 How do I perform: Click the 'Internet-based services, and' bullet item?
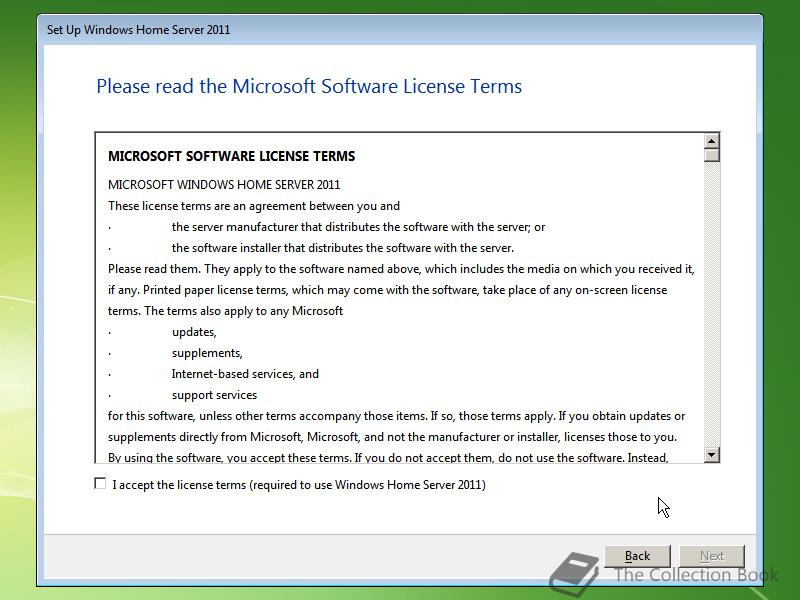click(x=245, y=374)
